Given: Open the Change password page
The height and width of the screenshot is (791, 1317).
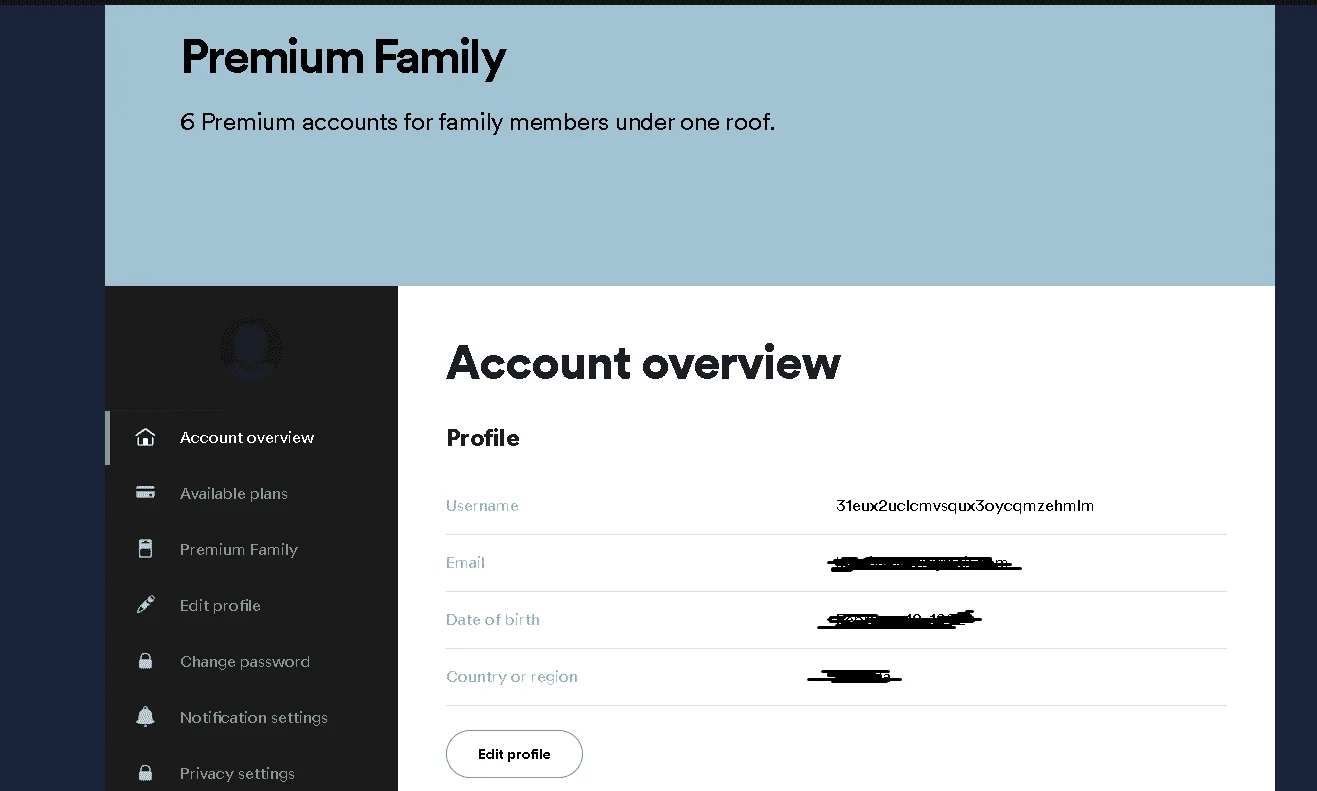Looking at the screenshot, I should tap(245, 662).
